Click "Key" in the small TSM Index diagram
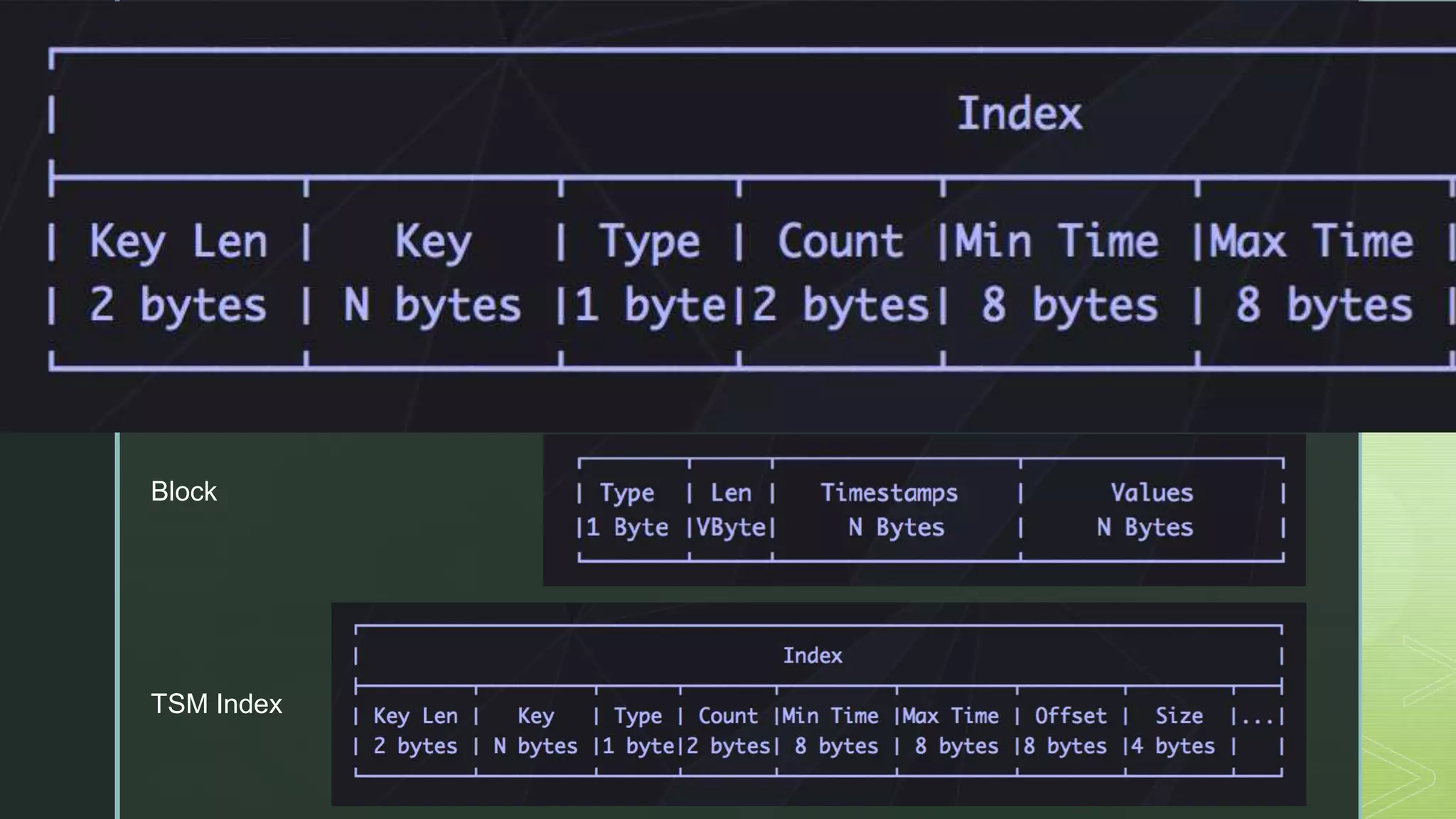 pos(535,716)
